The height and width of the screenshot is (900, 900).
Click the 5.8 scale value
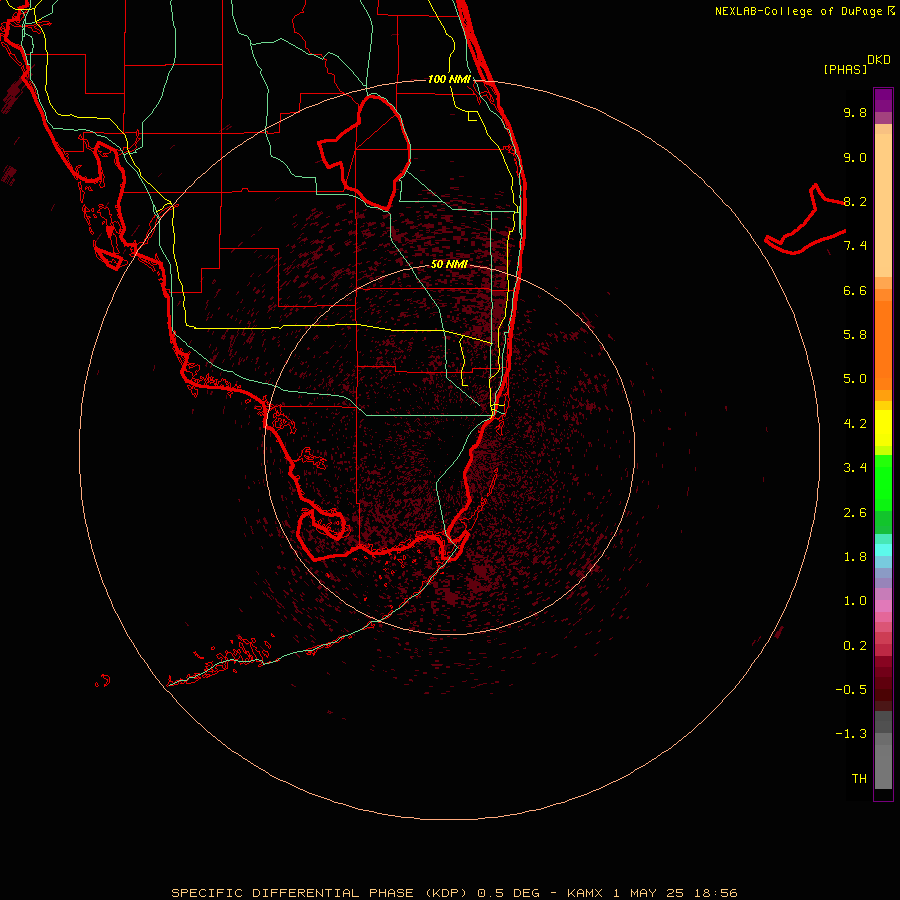pos(855,335)
